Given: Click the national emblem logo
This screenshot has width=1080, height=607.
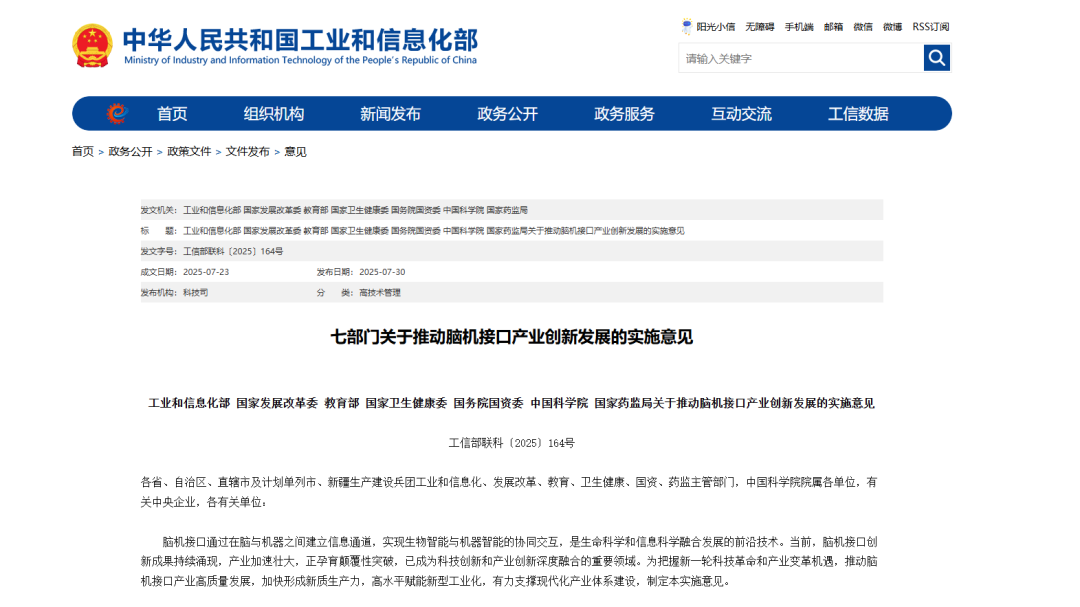Looking at the screenshot, I should coord(92,45).
